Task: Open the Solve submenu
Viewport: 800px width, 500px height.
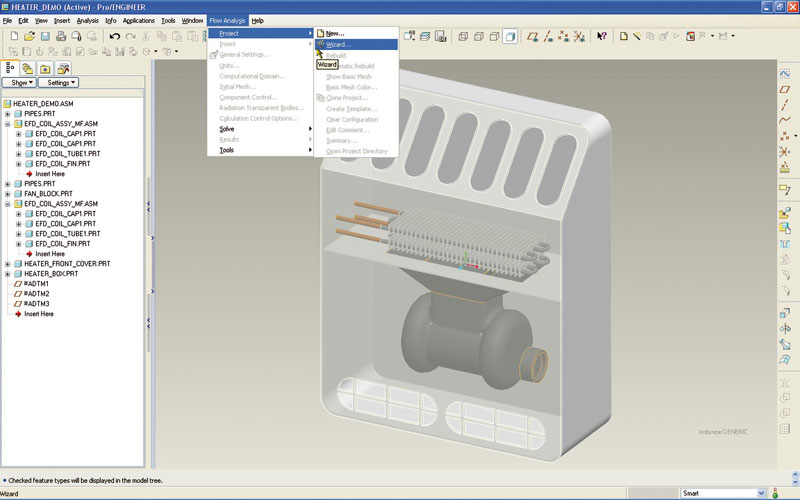Action: pos(260,129)
